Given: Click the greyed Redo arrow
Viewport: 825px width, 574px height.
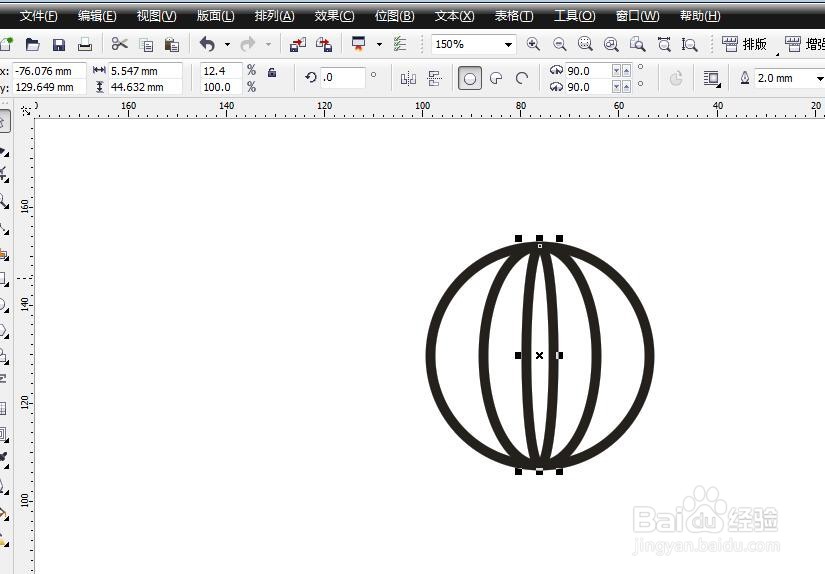Looking at the screenshot, I should [248, 44].
